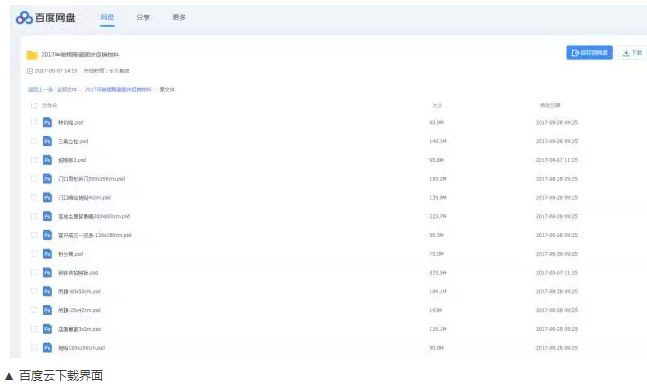Sort files by the 文件名 column header
The image size is (647, 391).
(x=50, y=106)
